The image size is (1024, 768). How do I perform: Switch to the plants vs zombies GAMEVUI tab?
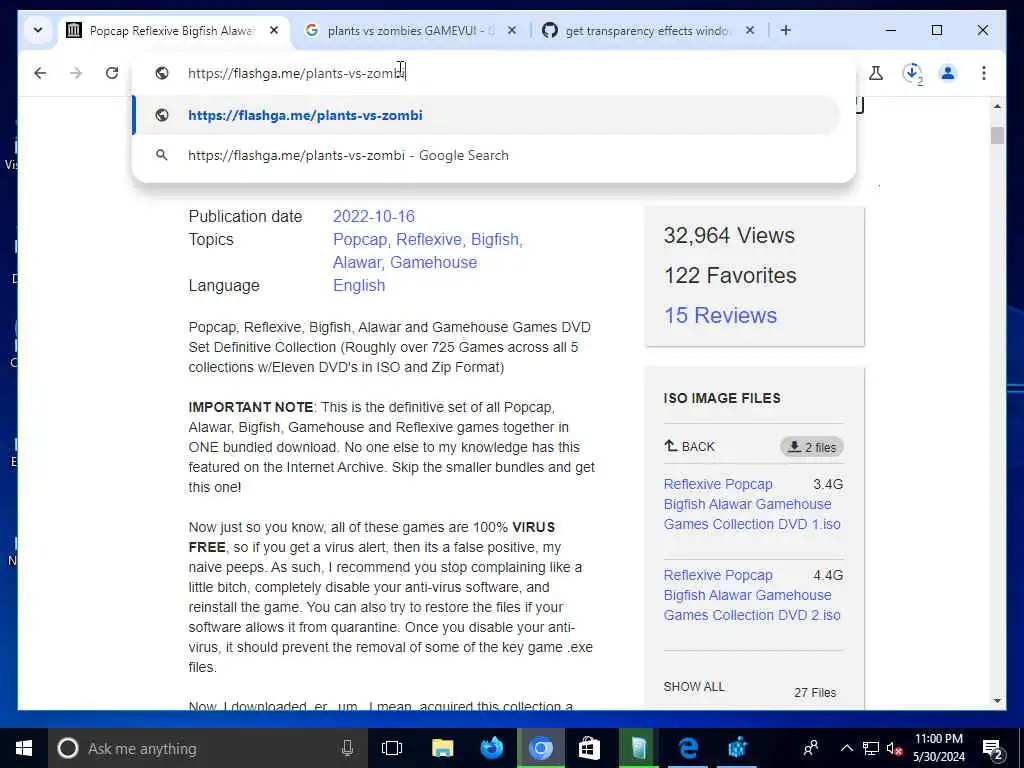click(411, 31)
